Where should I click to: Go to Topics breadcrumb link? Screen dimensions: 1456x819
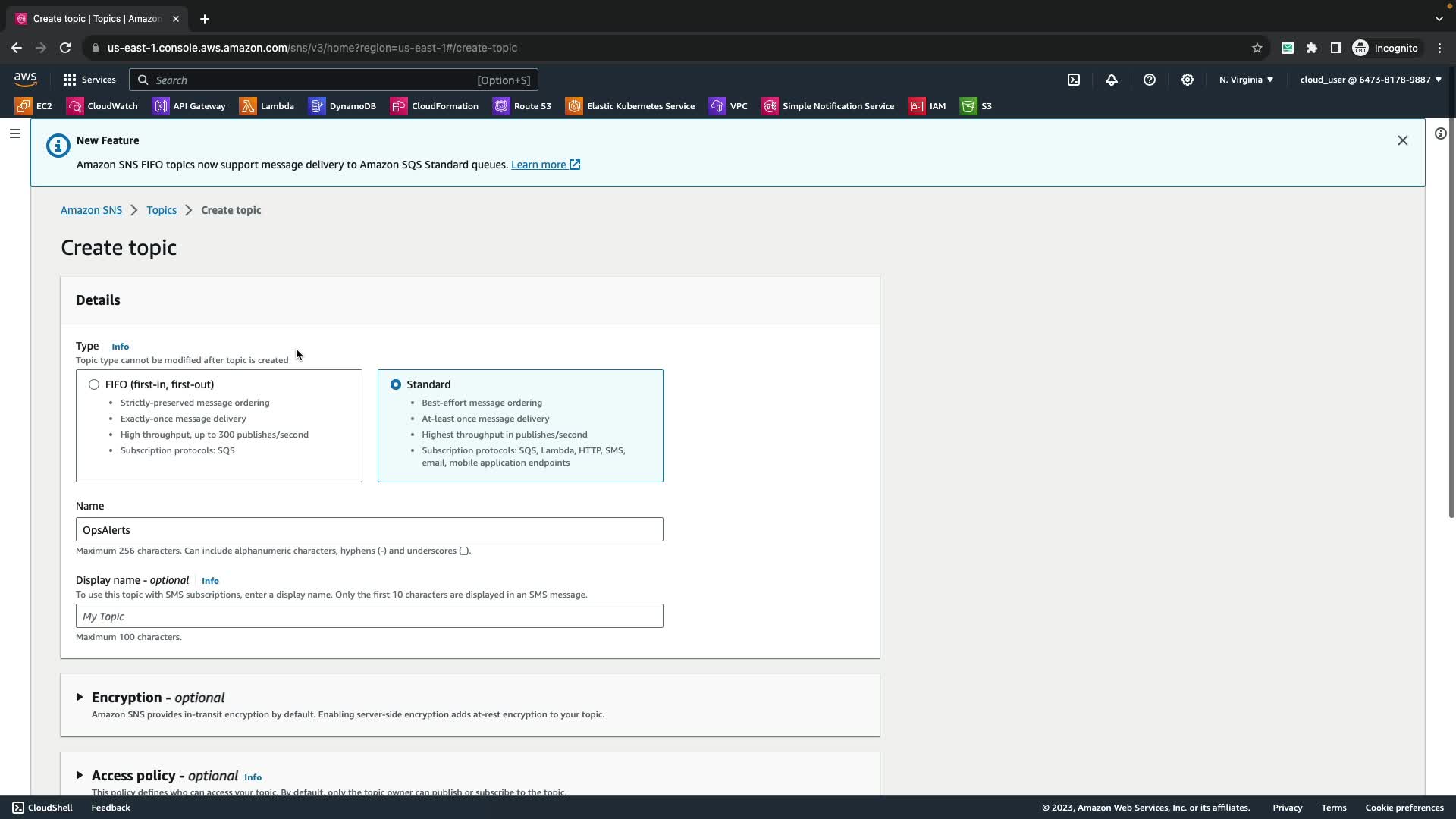point(162,210)
